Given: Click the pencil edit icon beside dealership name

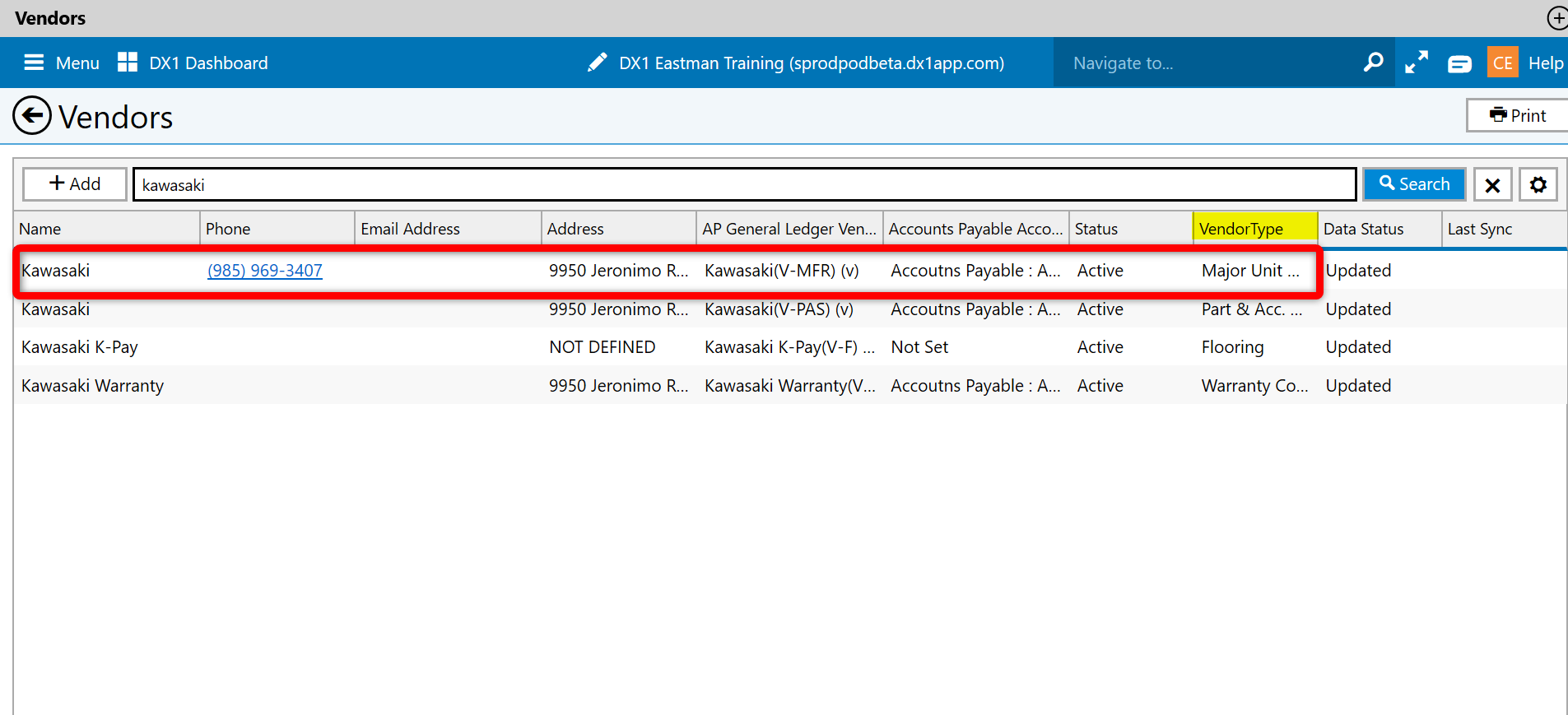Looking at the screenshot, I should (598, 63).
